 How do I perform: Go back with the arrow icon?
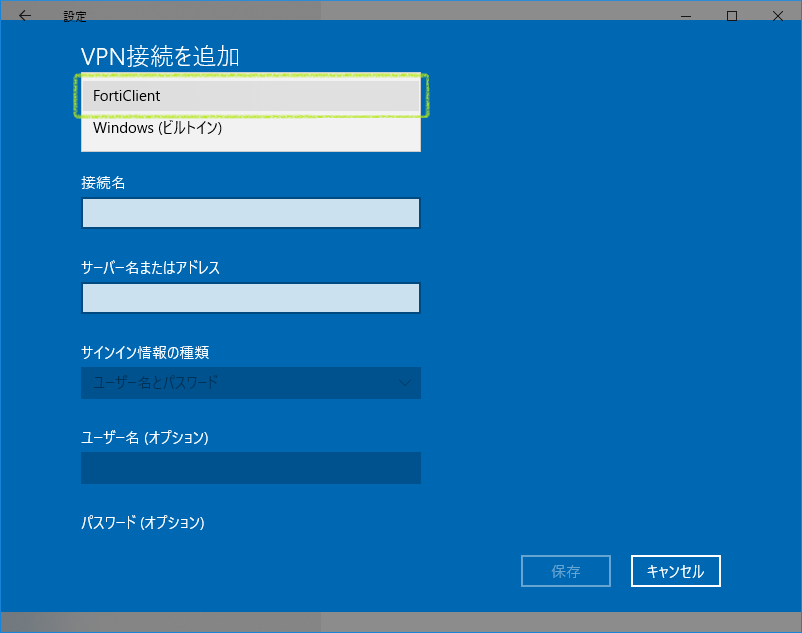click(25, 16)
